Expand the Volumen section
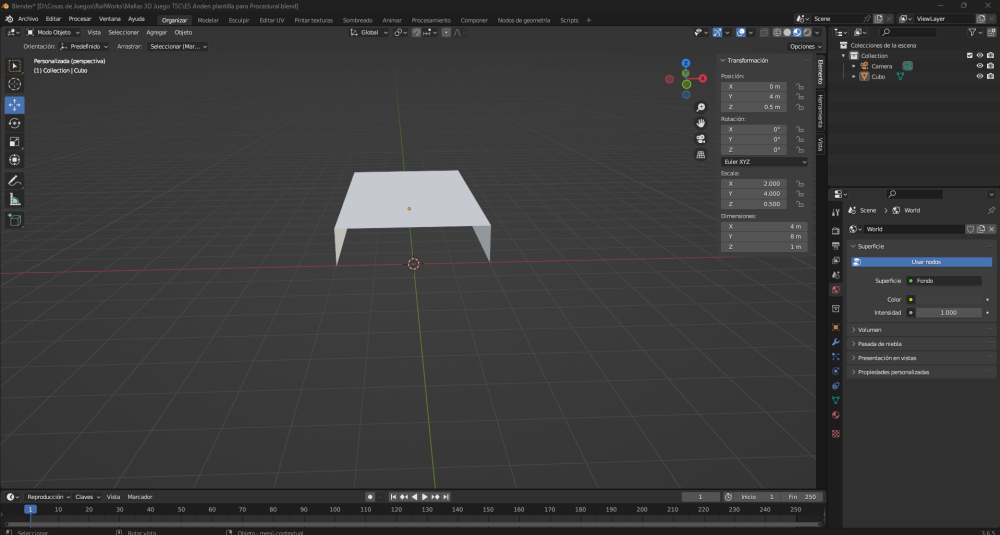 pos(868,329)
